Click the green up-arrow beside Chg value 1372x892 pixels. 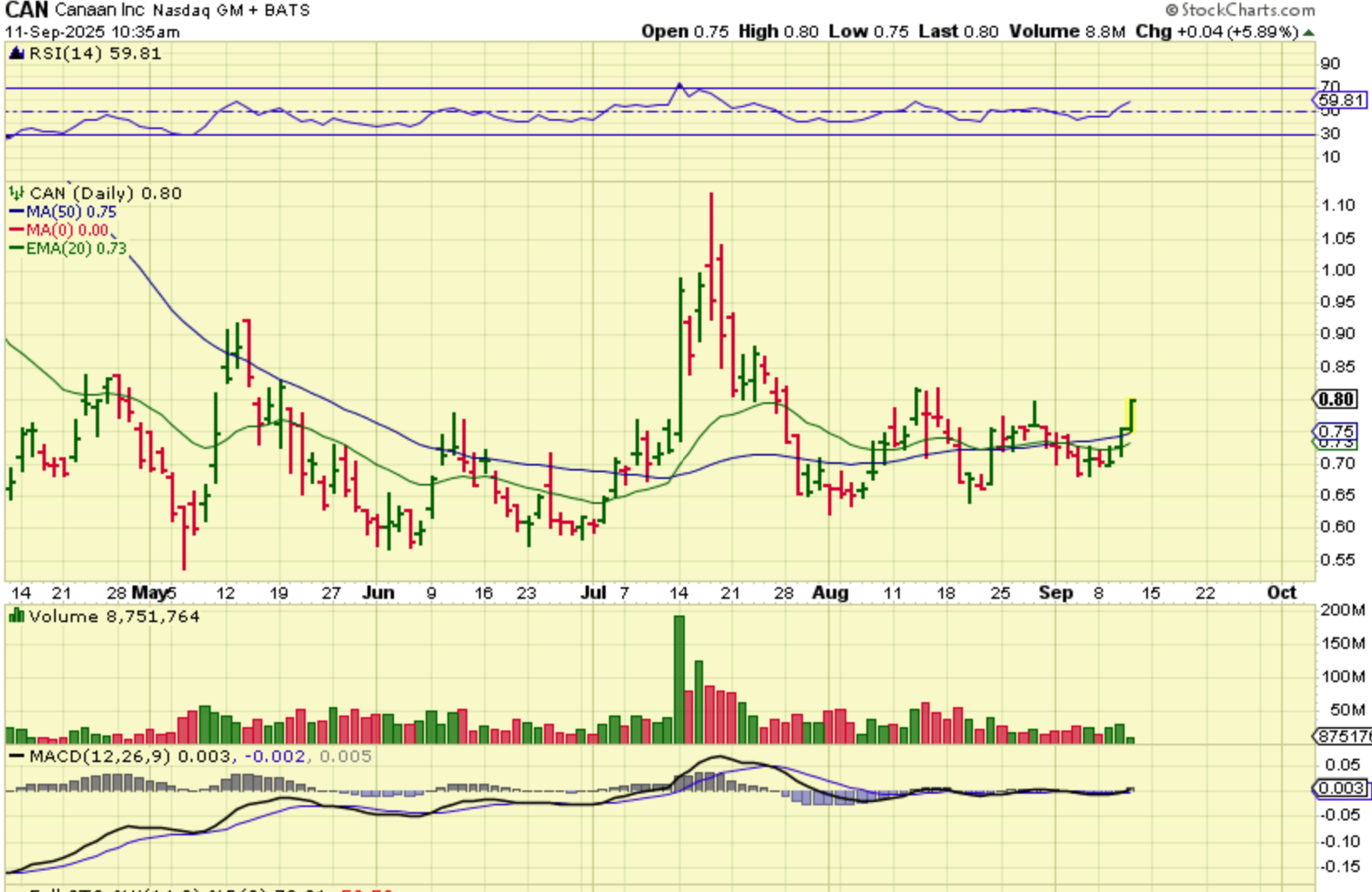[x=1309, y=32]
